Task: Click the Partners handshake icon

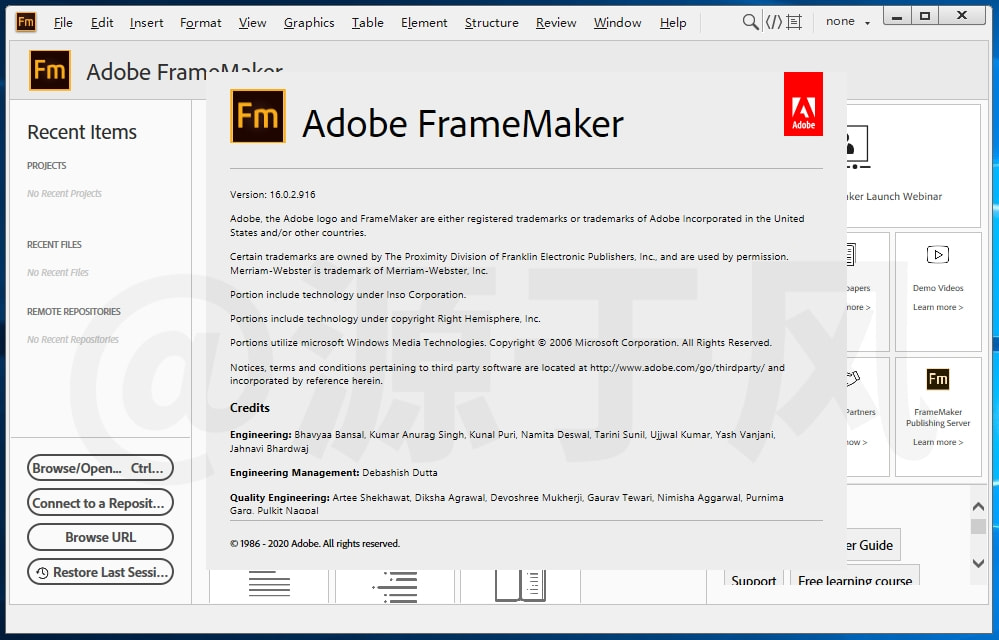Action: 853,378
